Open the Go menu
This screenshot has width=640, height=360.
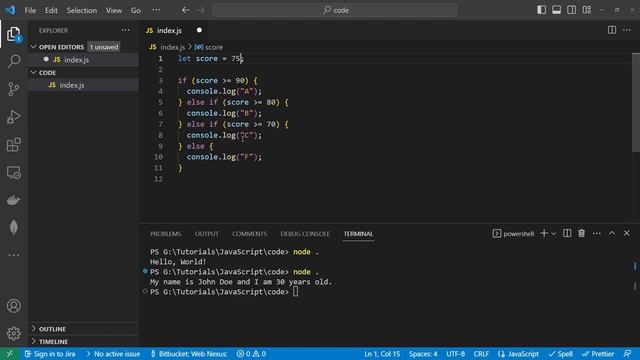pyautogui.click(x=136, y=10)
